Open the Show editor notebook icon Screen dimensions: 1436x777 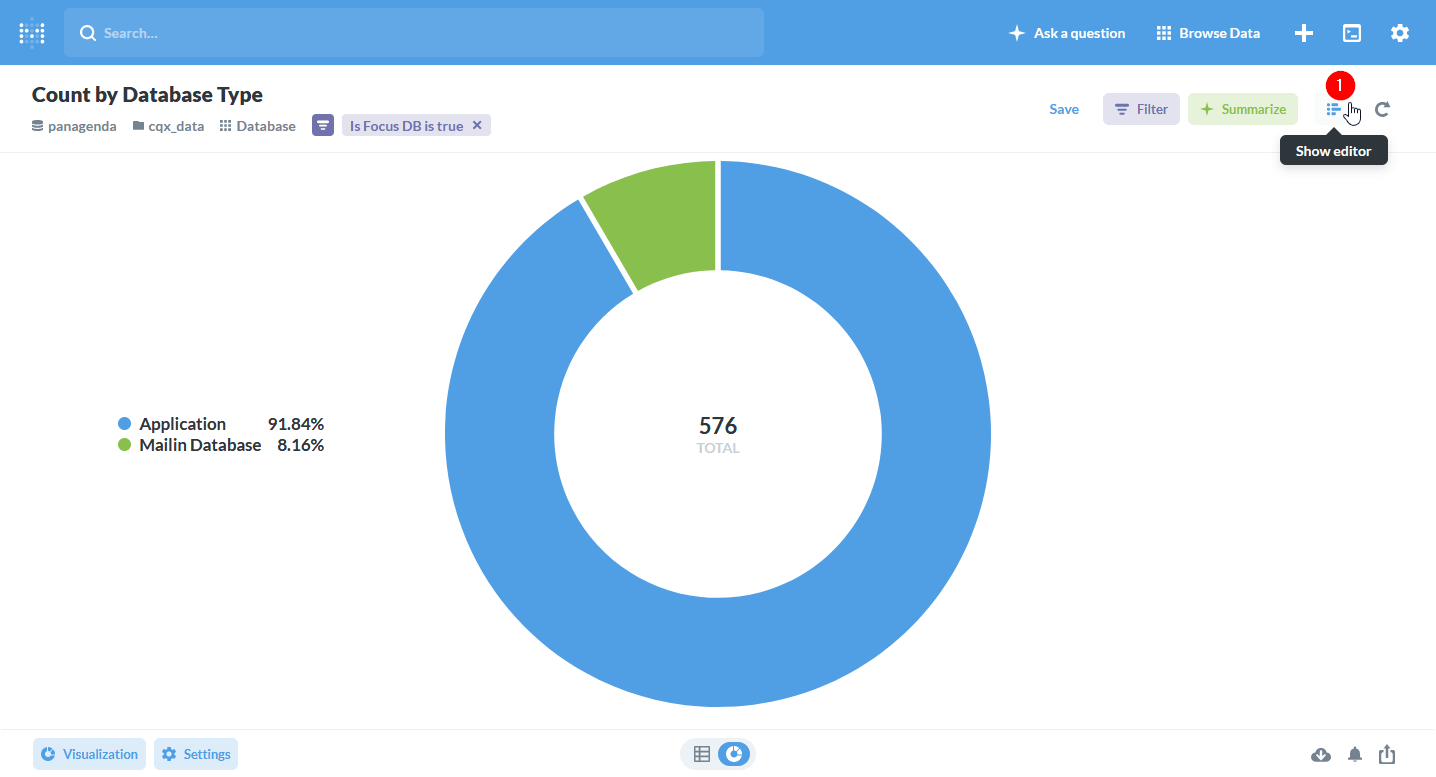tap(1334, 109)
